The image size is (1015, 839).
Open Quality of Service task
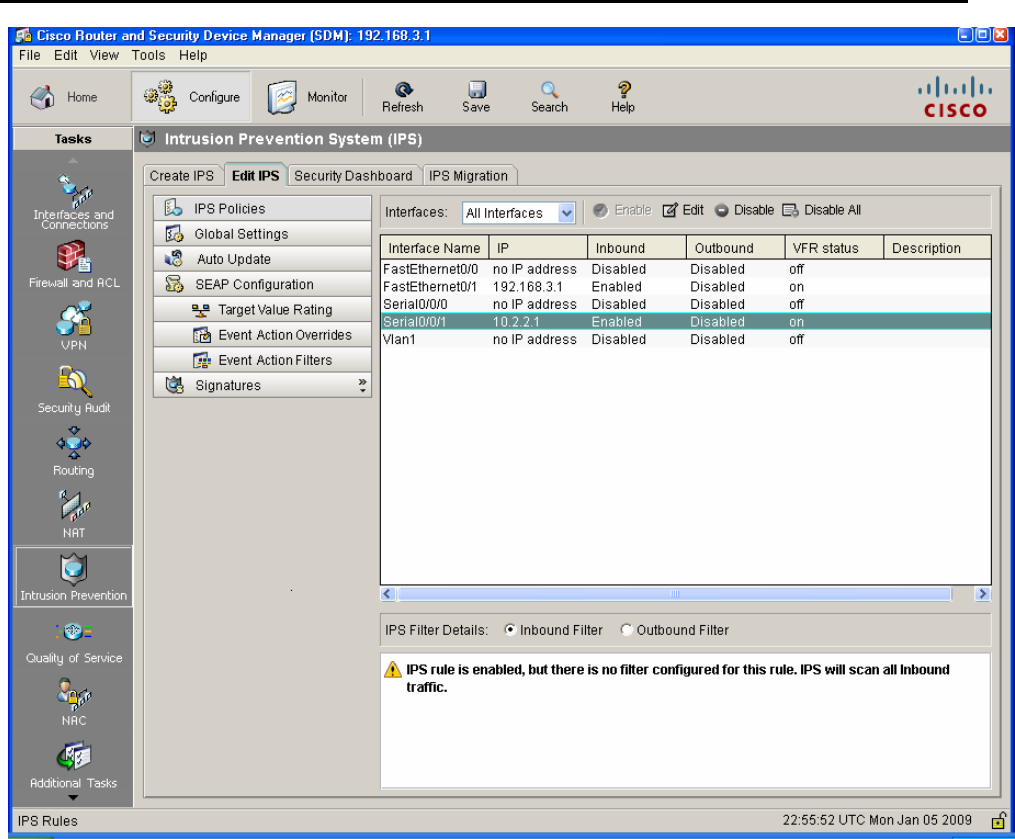(74, 643)
